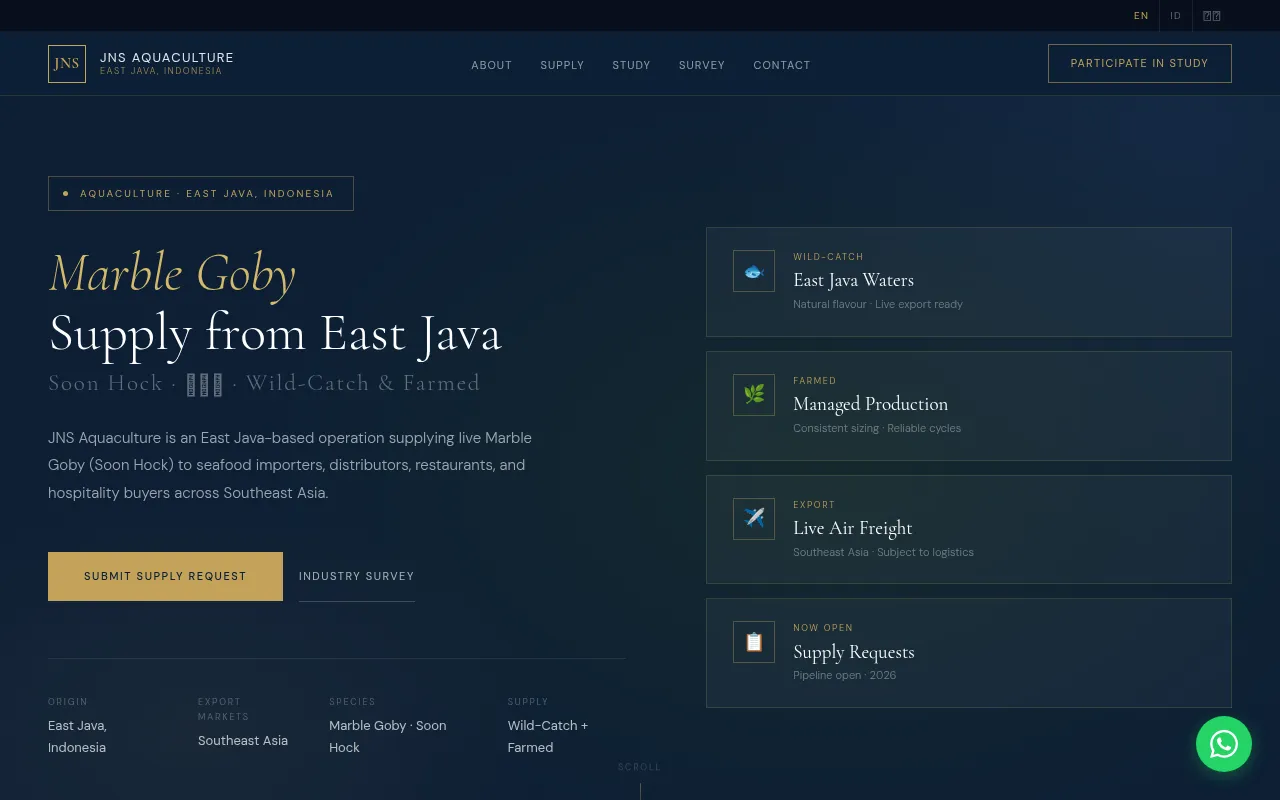Click Southeast Asia · Subject to logistics text
Viewport: 1280px width, 800px height.
click(883, 552)
